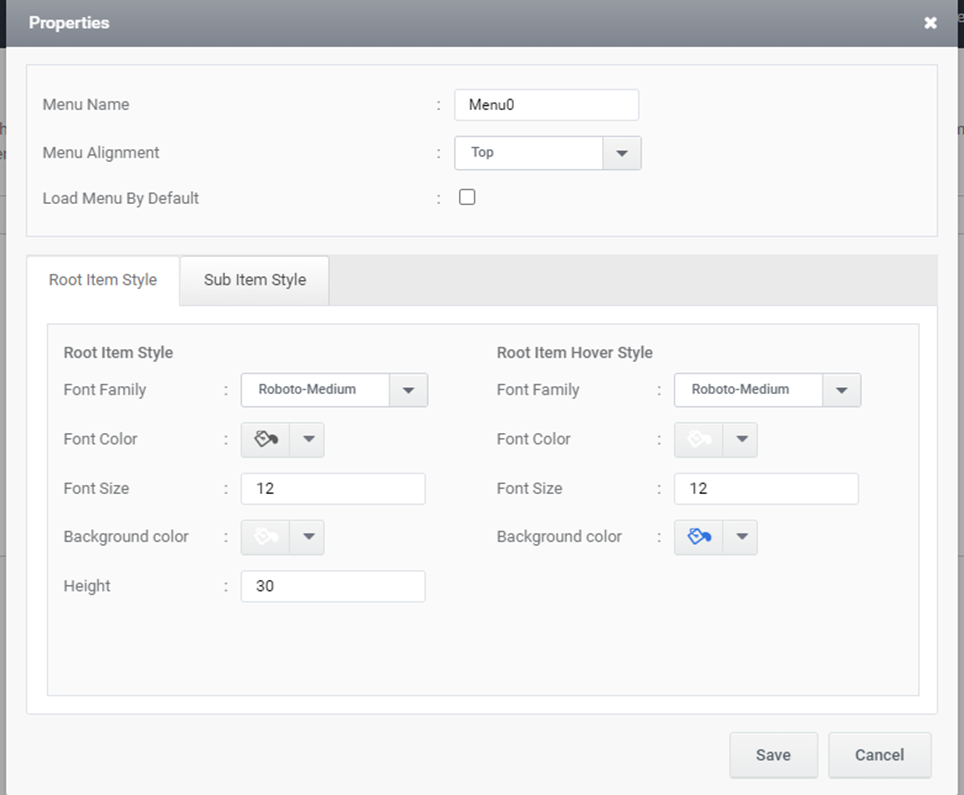The width and height of the screenshot is (964, 795).
Task: Click the Menu Name input field
Action: pyautogui.click(x=547, y=105)
